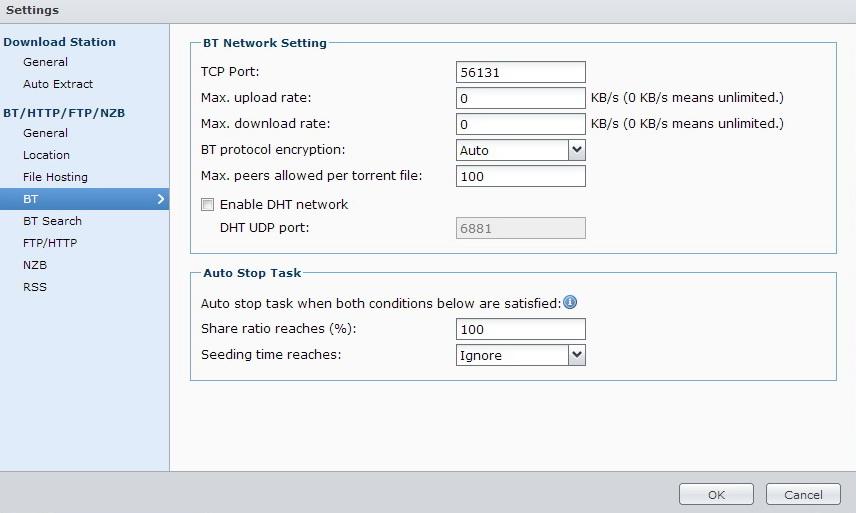The height and width of the screenshot is (513, 856).
Task: Click Max. download rate field
Action: pos(521,124)
